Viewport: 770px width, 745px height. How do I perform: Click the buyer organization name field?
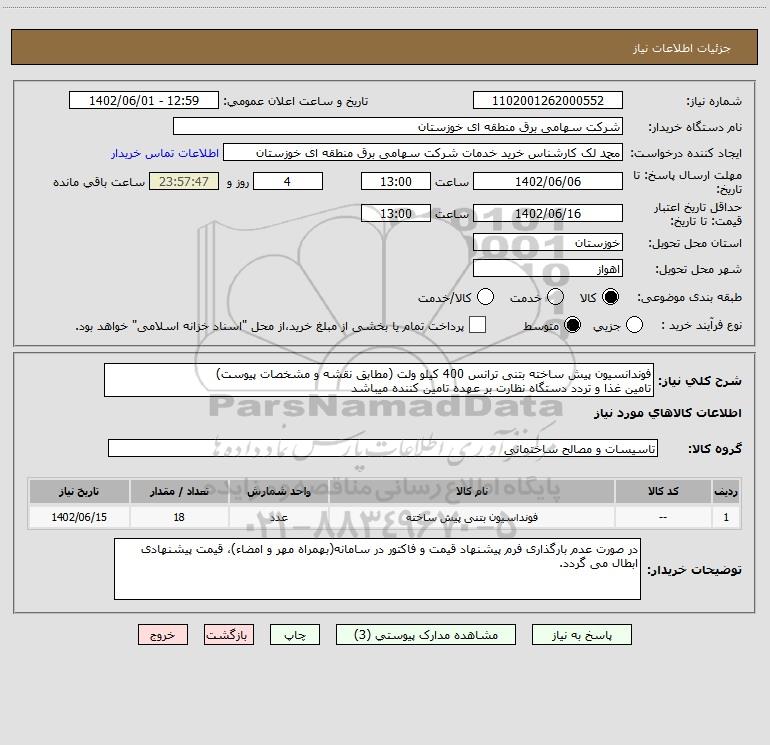coord(398,127)
